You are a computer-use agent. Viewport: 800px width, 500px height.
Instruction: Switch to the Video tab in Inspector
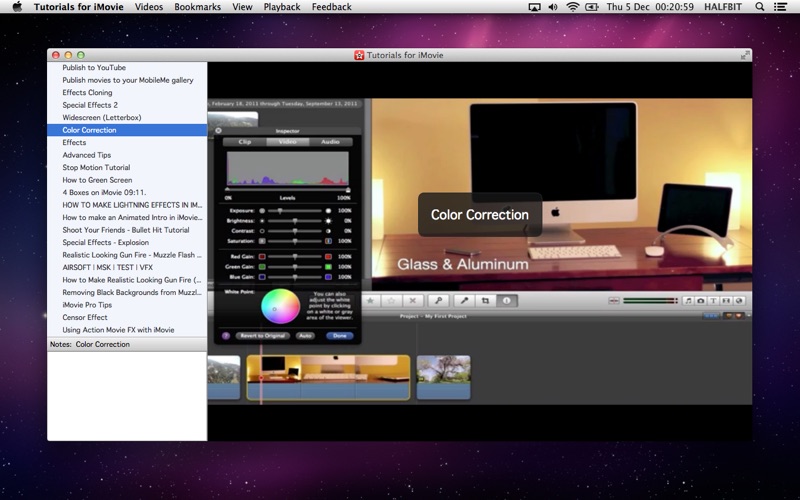point(288,142)
